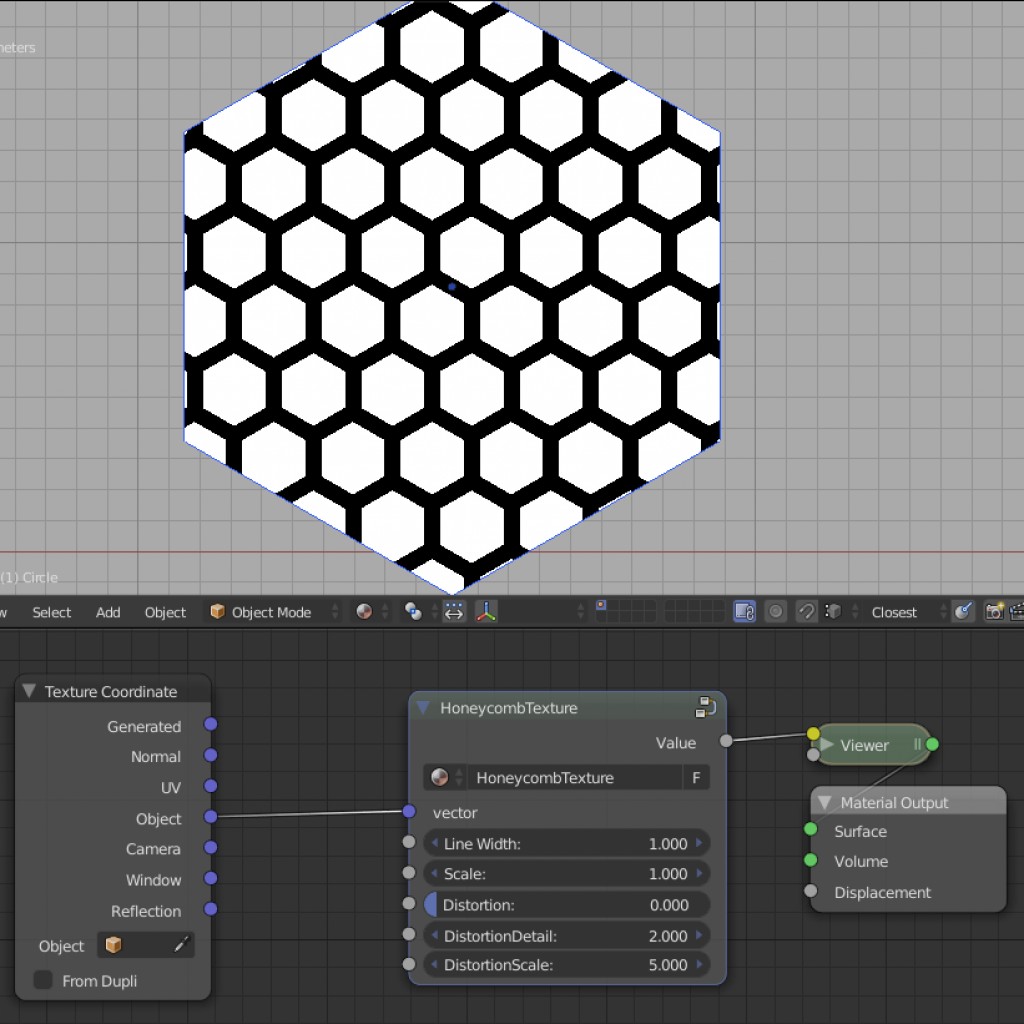Open the Select menu

(51, 611)
